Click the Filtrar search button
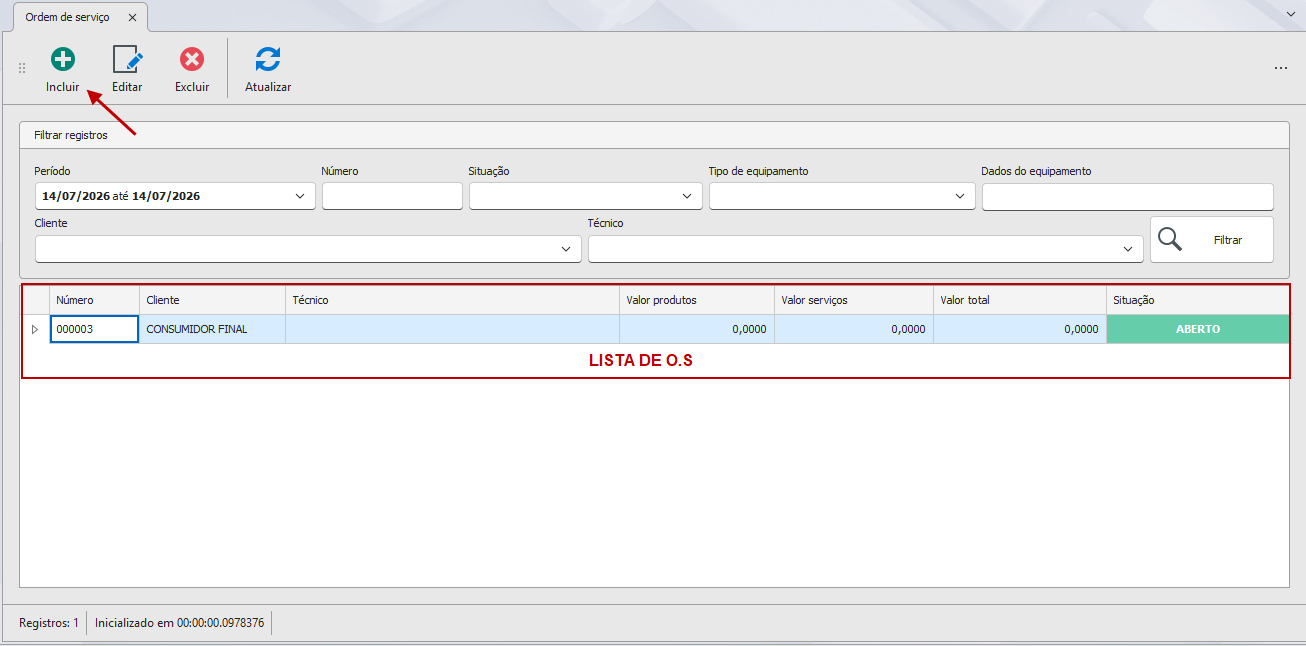1306x646 pixels. [x=1212, y=240]
